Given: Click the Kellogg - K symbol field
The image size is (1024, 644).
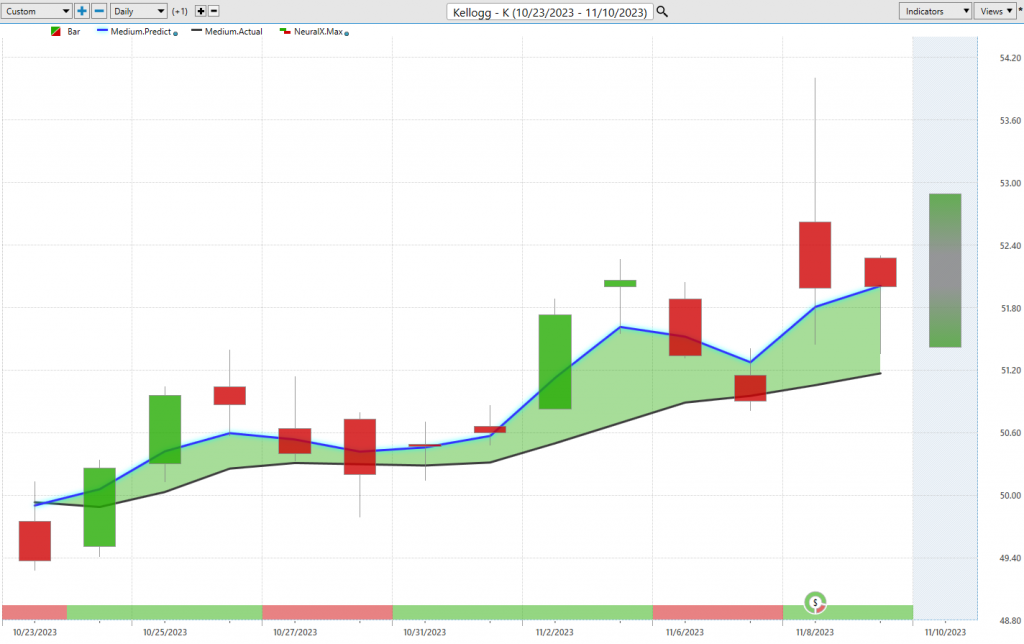Looking at the screenshot, I should [549, 12].
